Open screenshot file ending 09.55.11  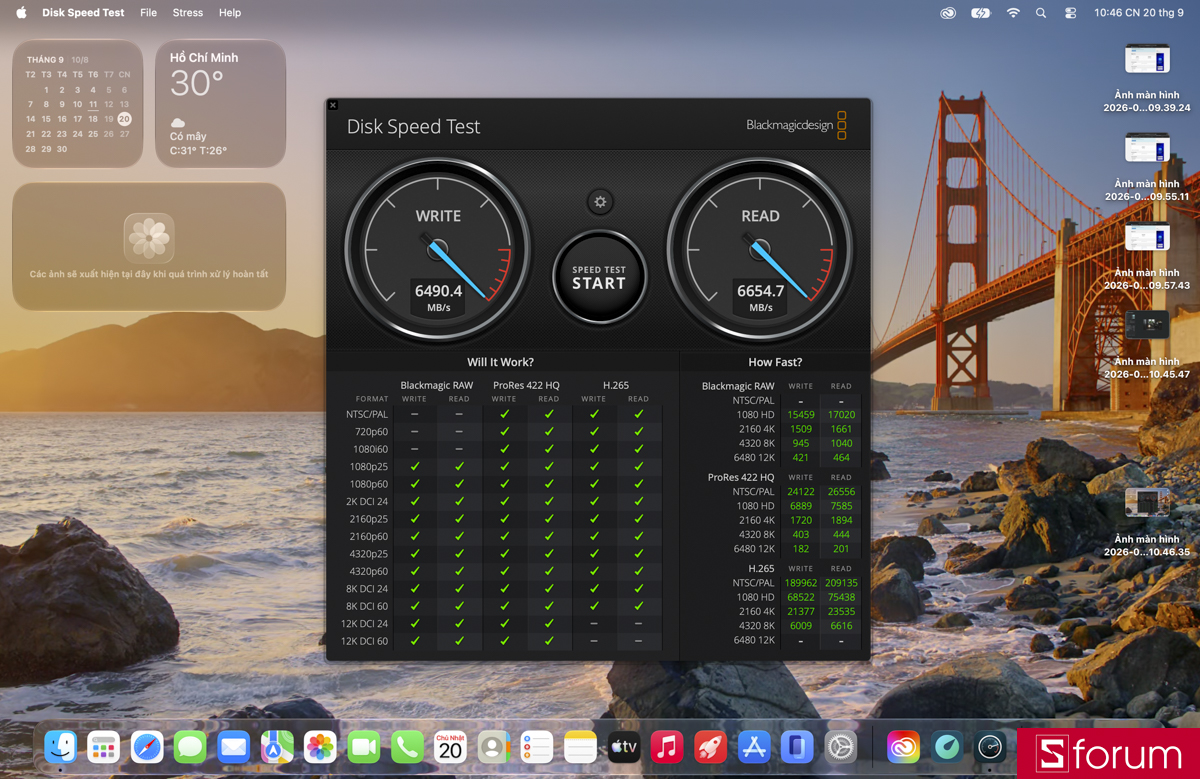coord(1147,167)
